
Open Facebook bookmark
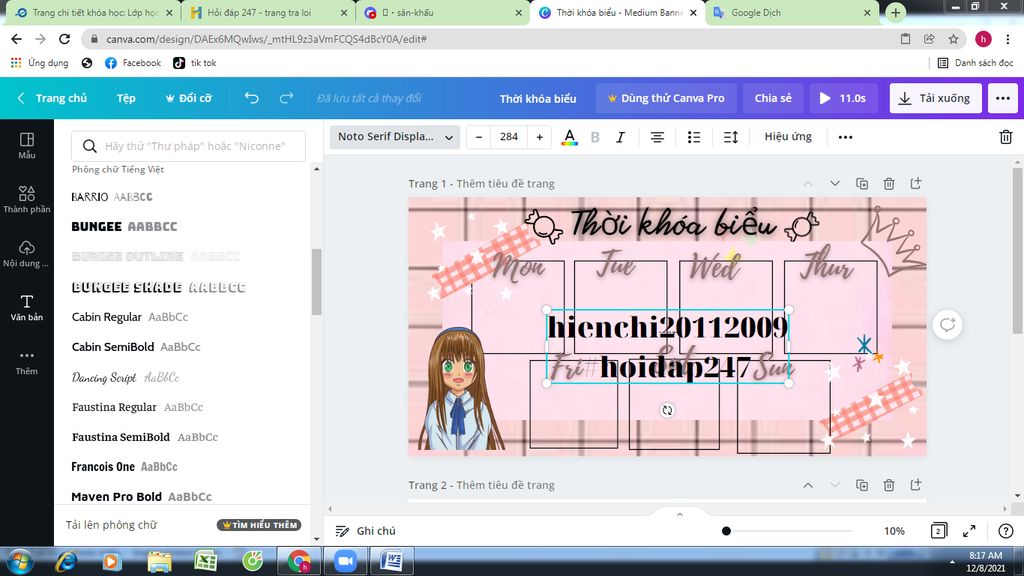pyautogui.click(x=133, y=63)
